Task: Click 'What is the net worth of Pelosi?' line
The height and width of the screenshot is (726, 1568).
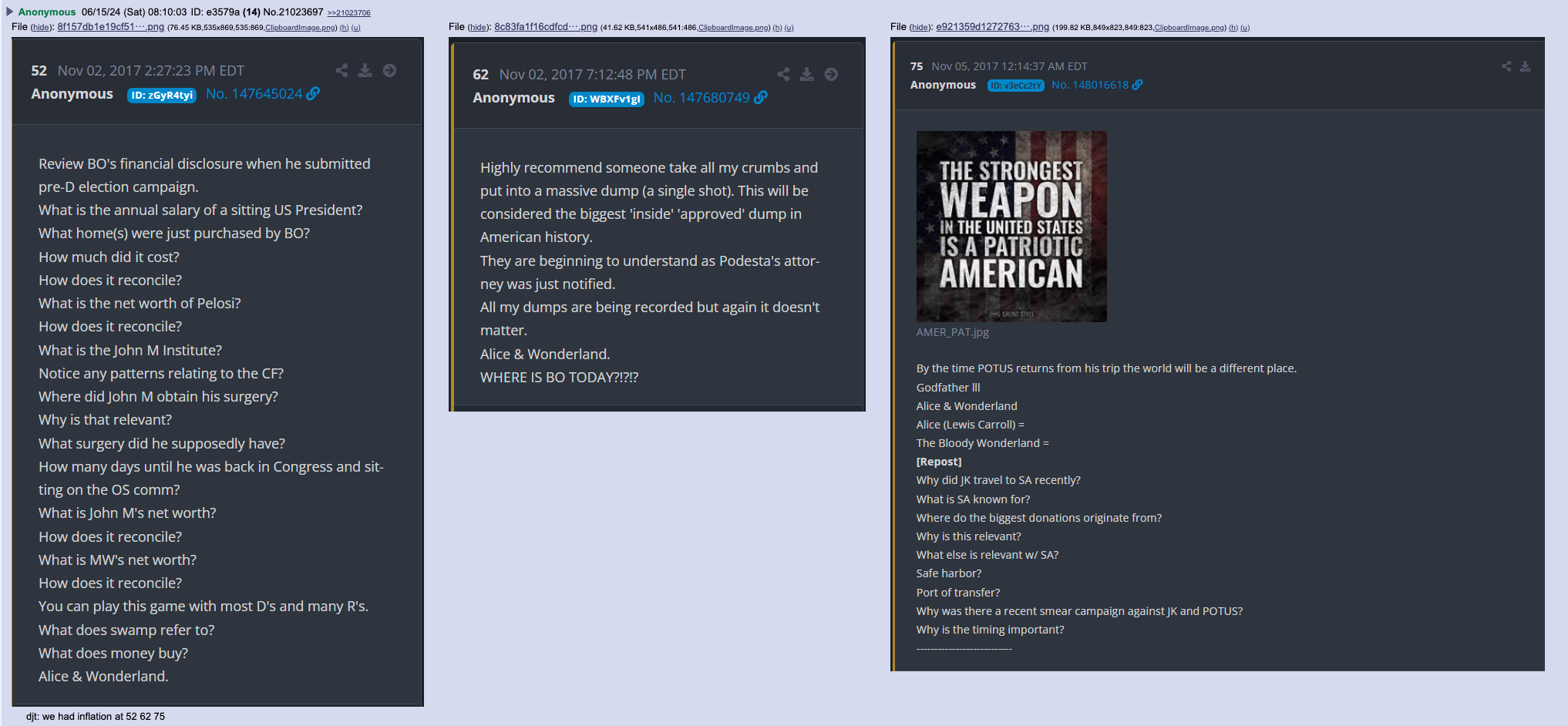Action: pyautogui.click(x=140, y=303)
